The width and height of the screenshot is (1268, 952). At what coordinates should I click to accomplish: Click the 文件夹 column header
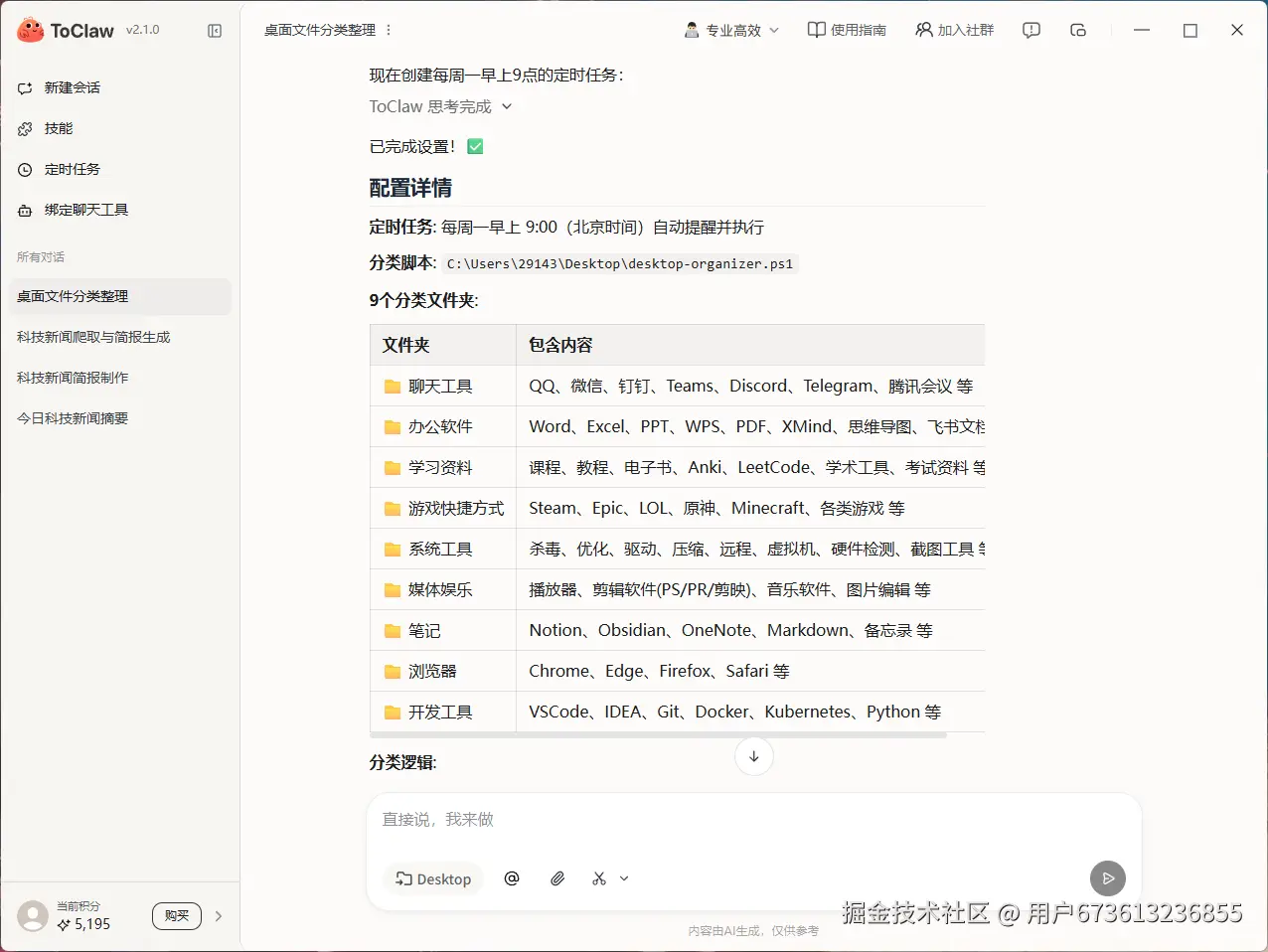coord(443,345)
